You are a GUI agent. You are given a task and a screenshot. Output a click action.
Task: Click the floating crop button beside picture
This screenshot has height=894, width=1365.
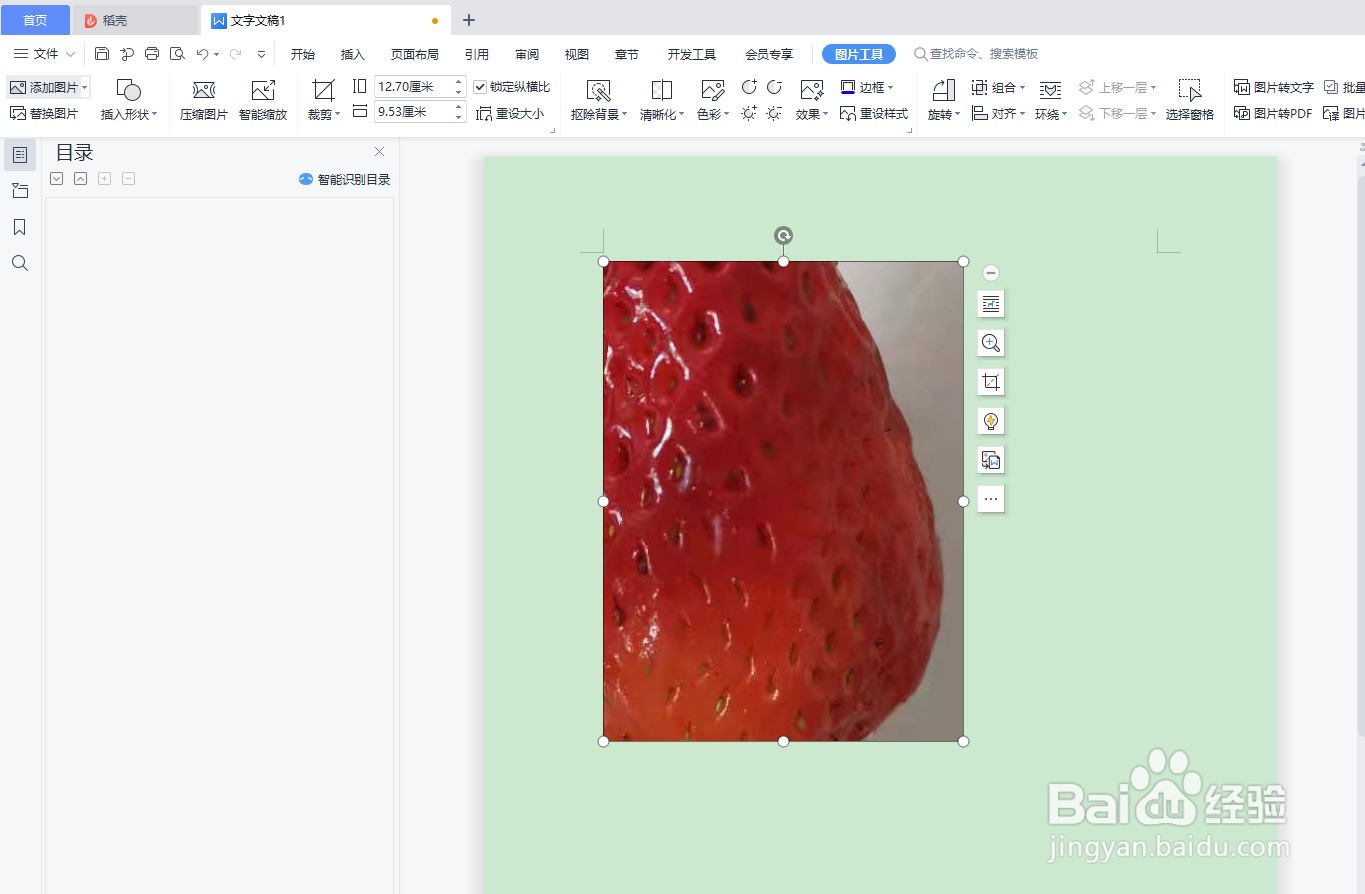click(x=991, y=382)
